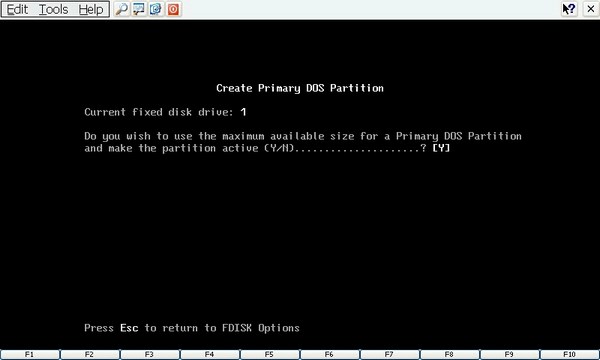The image size is (600, 360).
Task: Open the Help menu
Action: point(91,9)
